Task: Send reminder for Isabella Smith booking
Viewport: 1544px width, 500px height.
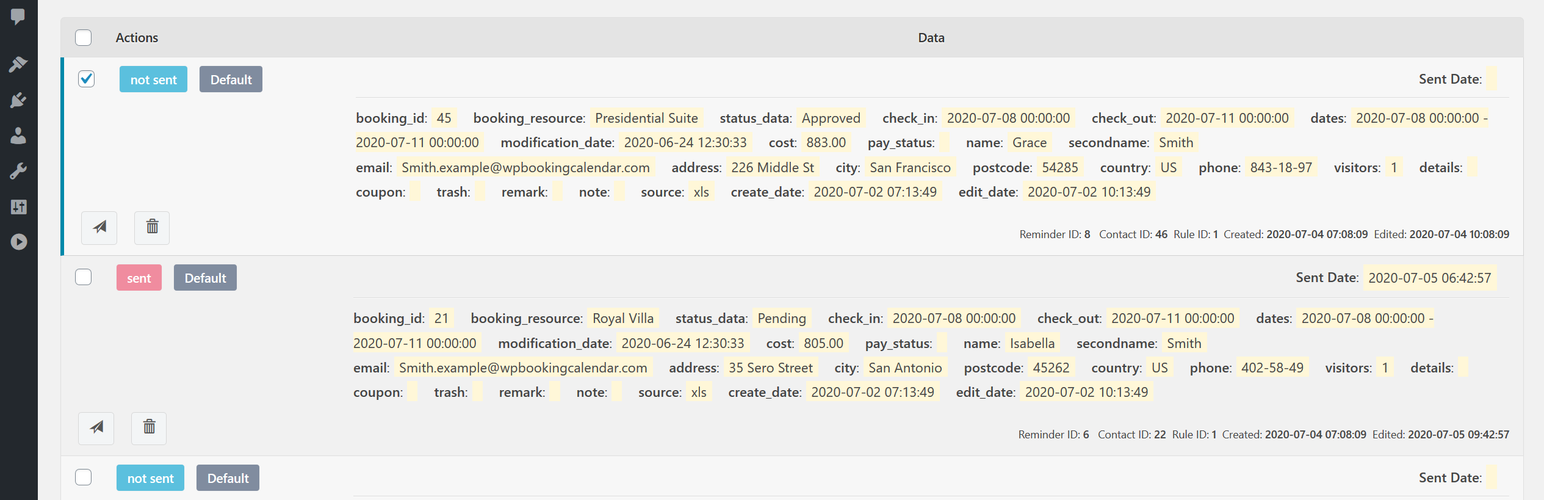Action: (96, 428)
